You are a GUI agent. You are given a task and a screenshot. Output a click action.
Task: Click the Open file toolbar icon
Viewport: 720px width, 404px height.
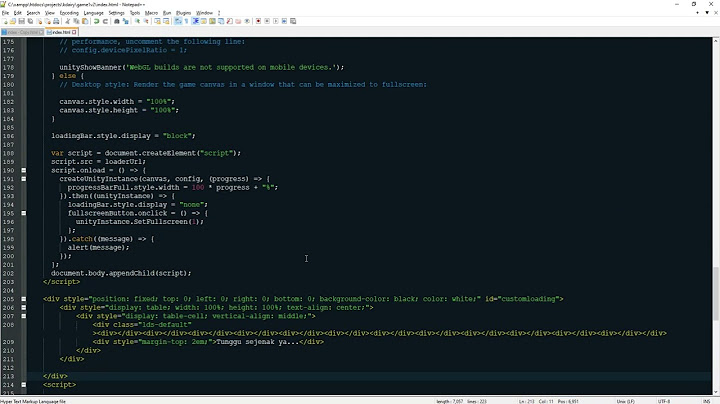click(x=13, y=21)
